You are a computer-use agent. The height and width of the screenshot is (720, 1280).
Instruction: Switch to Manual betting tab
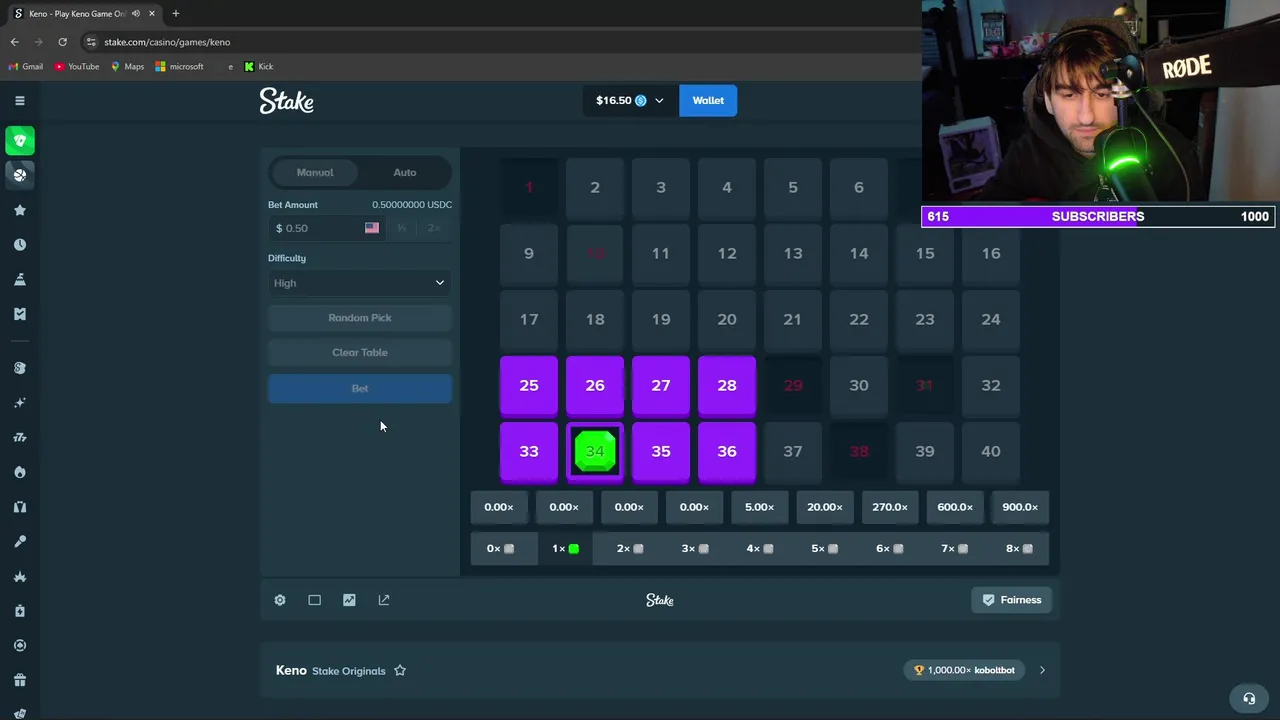(315, 172)
